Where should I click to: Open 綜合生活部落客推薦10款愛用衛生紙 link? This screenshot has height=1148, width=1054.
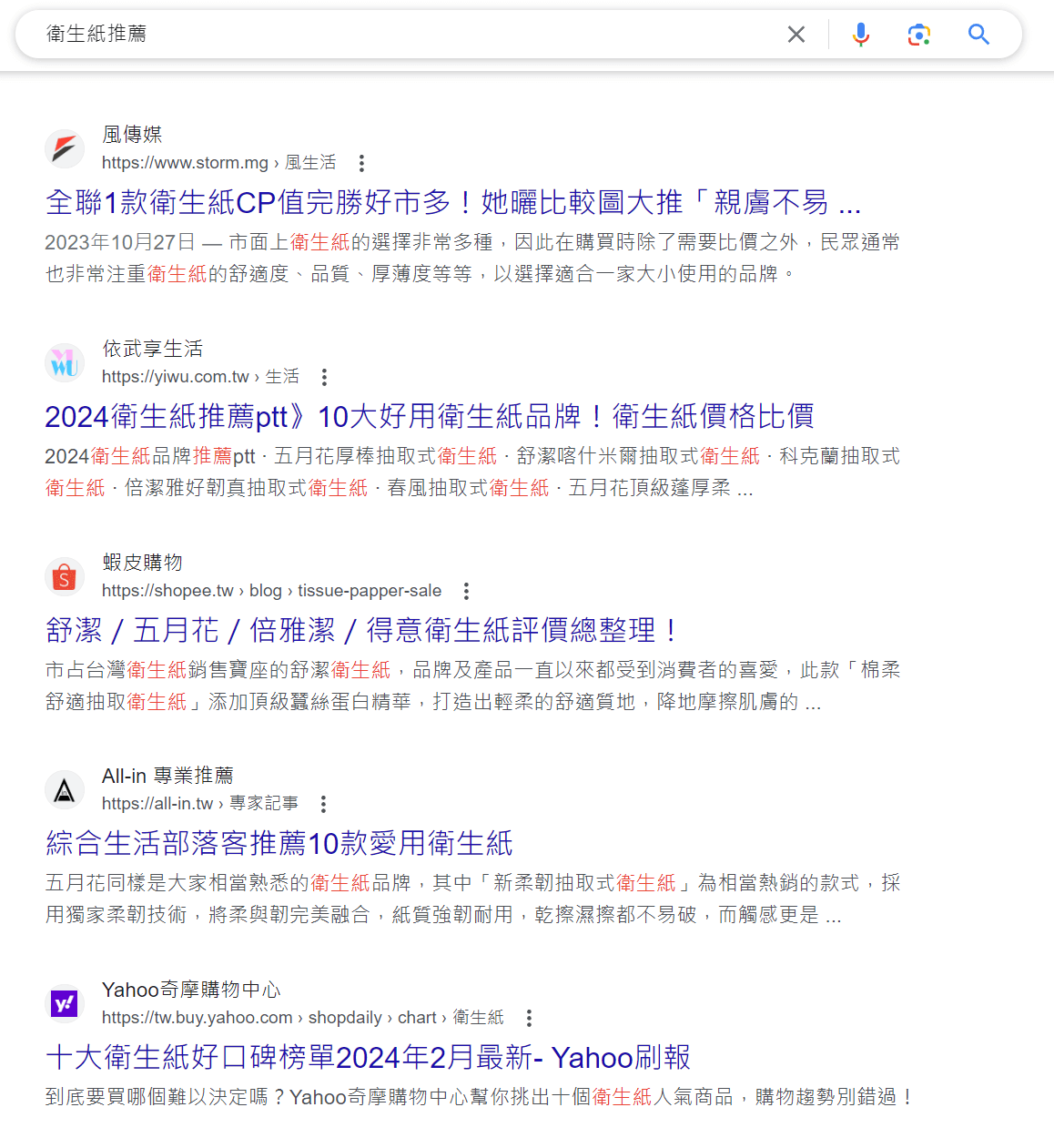point(279,843)
